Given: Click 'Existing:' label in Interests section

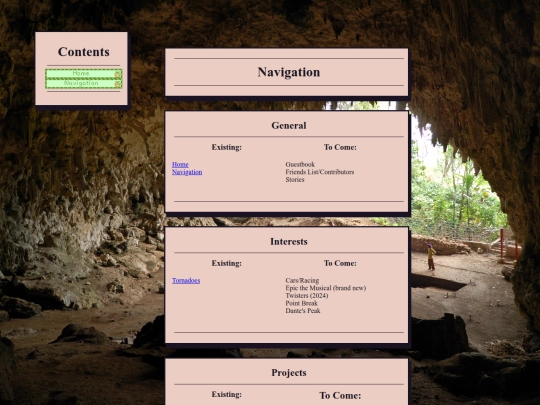Looking at the screenshot, I should (227, 263).
